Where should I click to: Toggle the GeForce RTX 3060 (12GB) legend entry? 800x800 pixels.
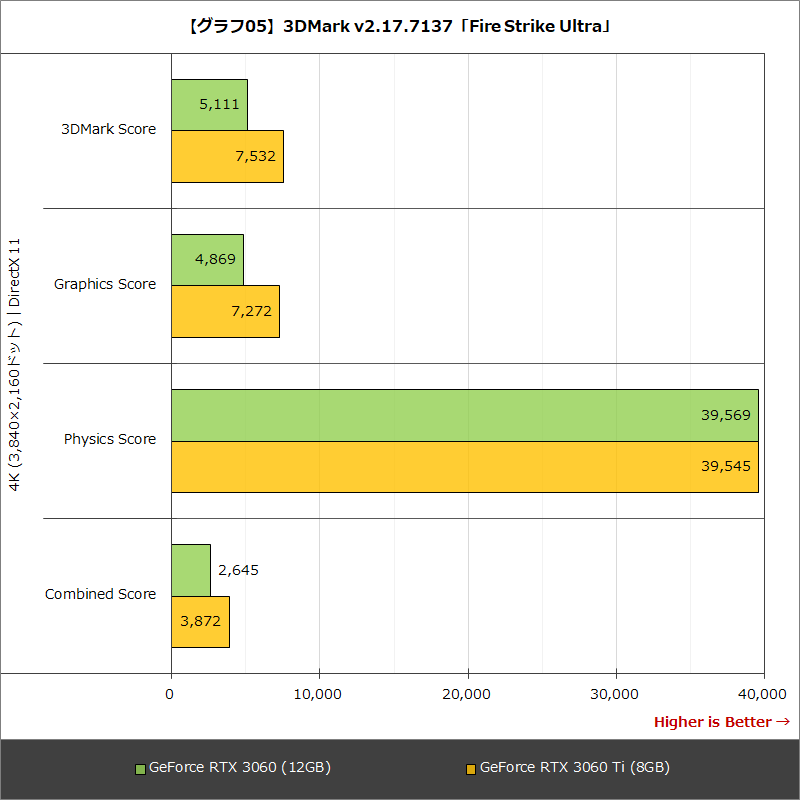[x=238, y=767]
